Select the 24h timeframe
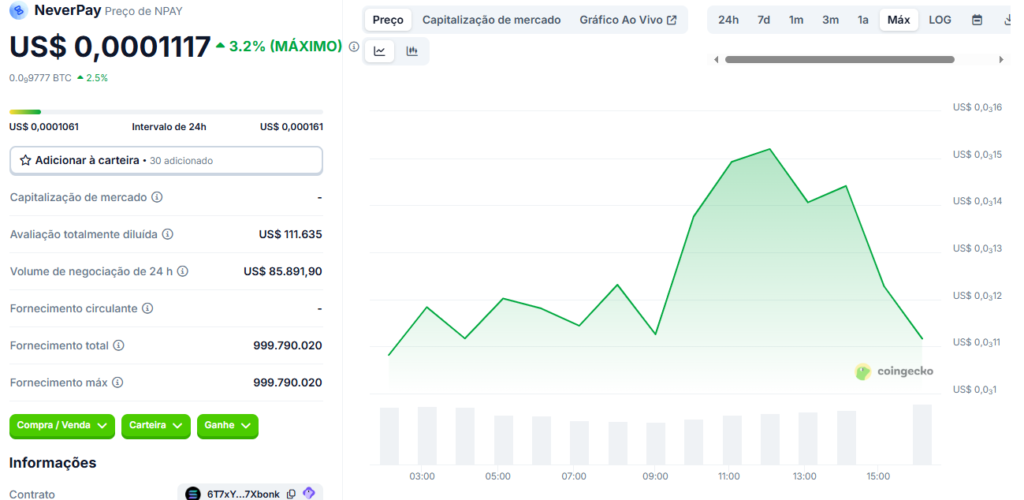This screenshot has height=500, width=1024. pyautogui.click(x=728, y=20)
